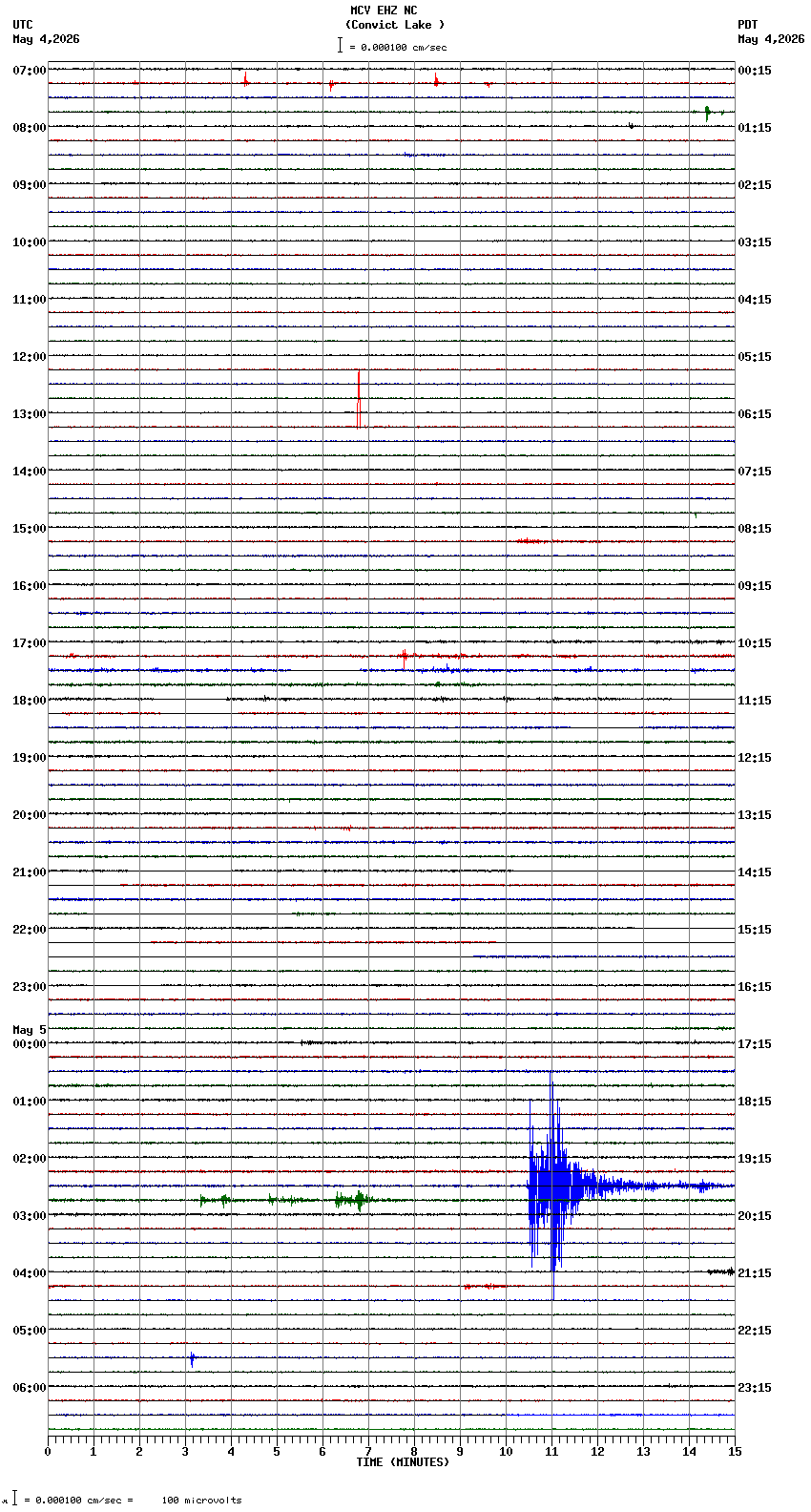Click the UTC time label "20:00"
The width and height of the screenshot is (811, 1512).
(30, 815)
